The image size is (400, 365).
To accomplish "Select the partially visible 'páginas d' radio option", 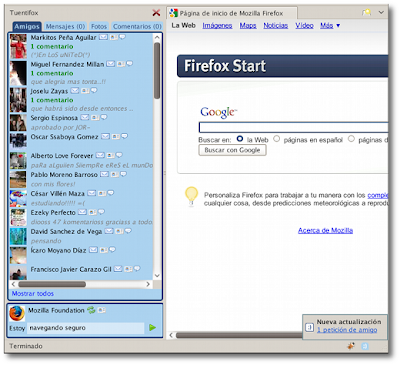I will click(351, 139).
